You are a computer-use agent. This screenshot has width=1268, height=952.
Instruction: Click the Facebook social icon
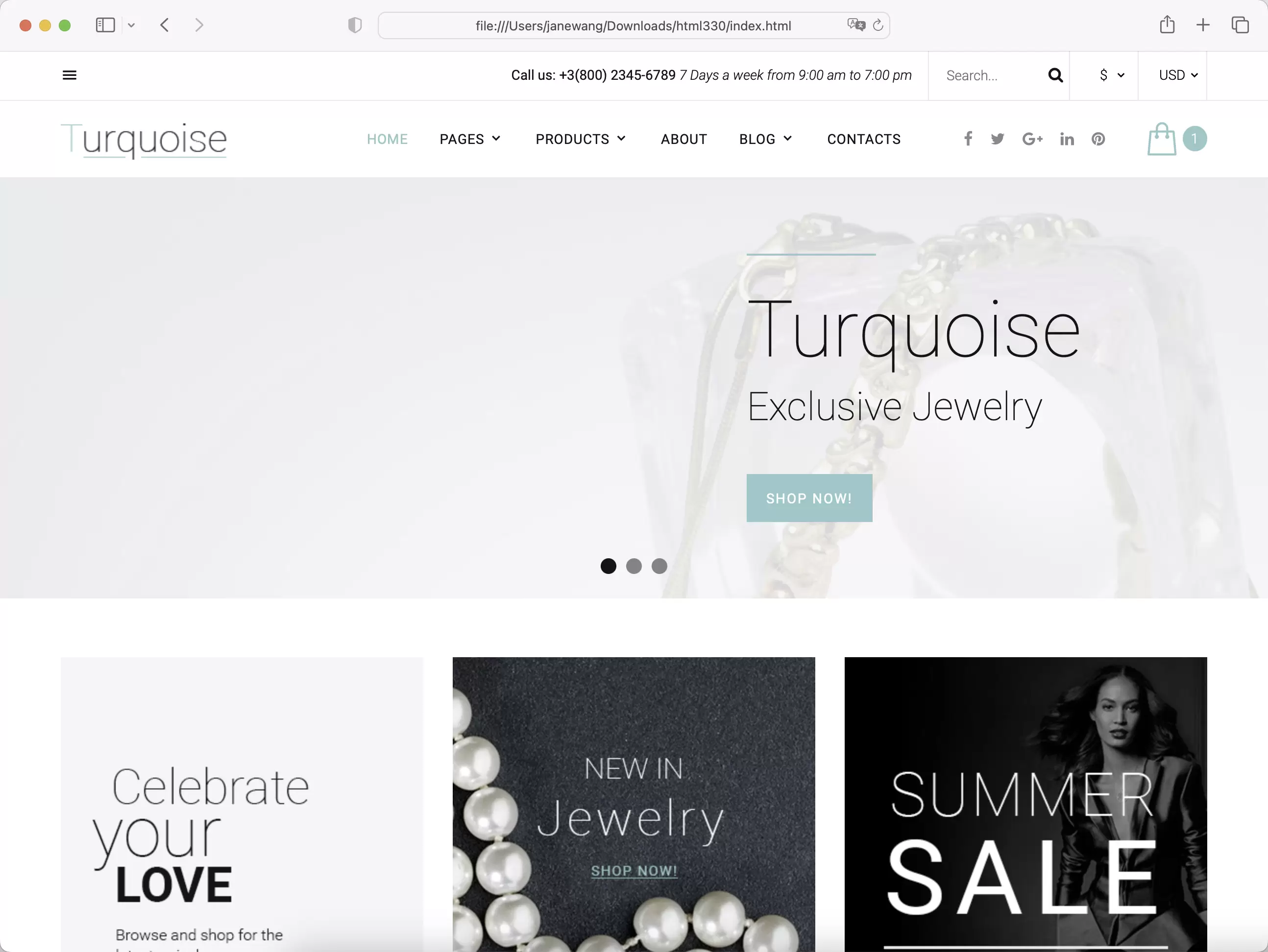(967, 138)
